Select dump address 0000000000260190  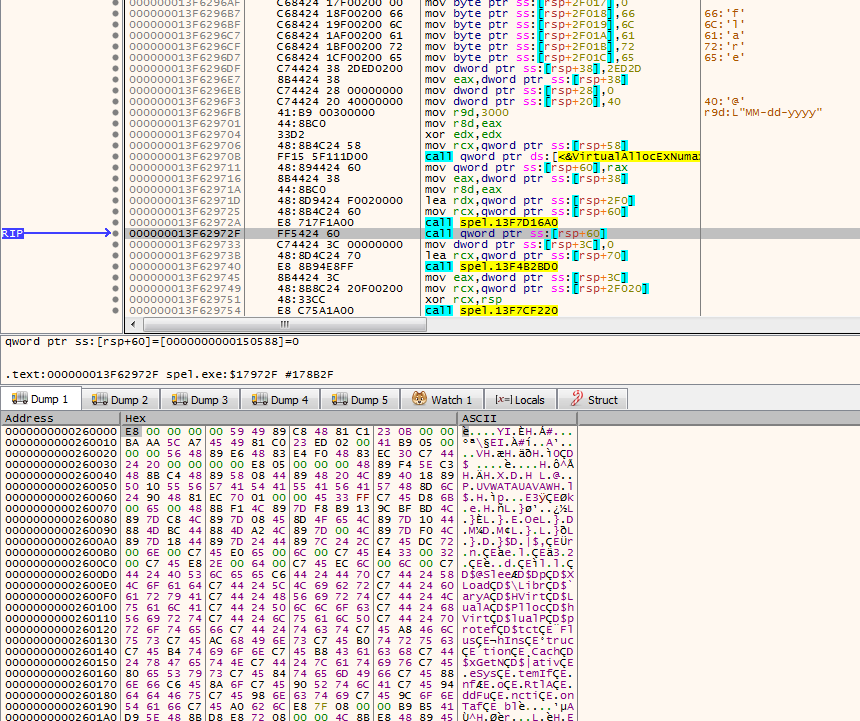click(x=61, y=706)
